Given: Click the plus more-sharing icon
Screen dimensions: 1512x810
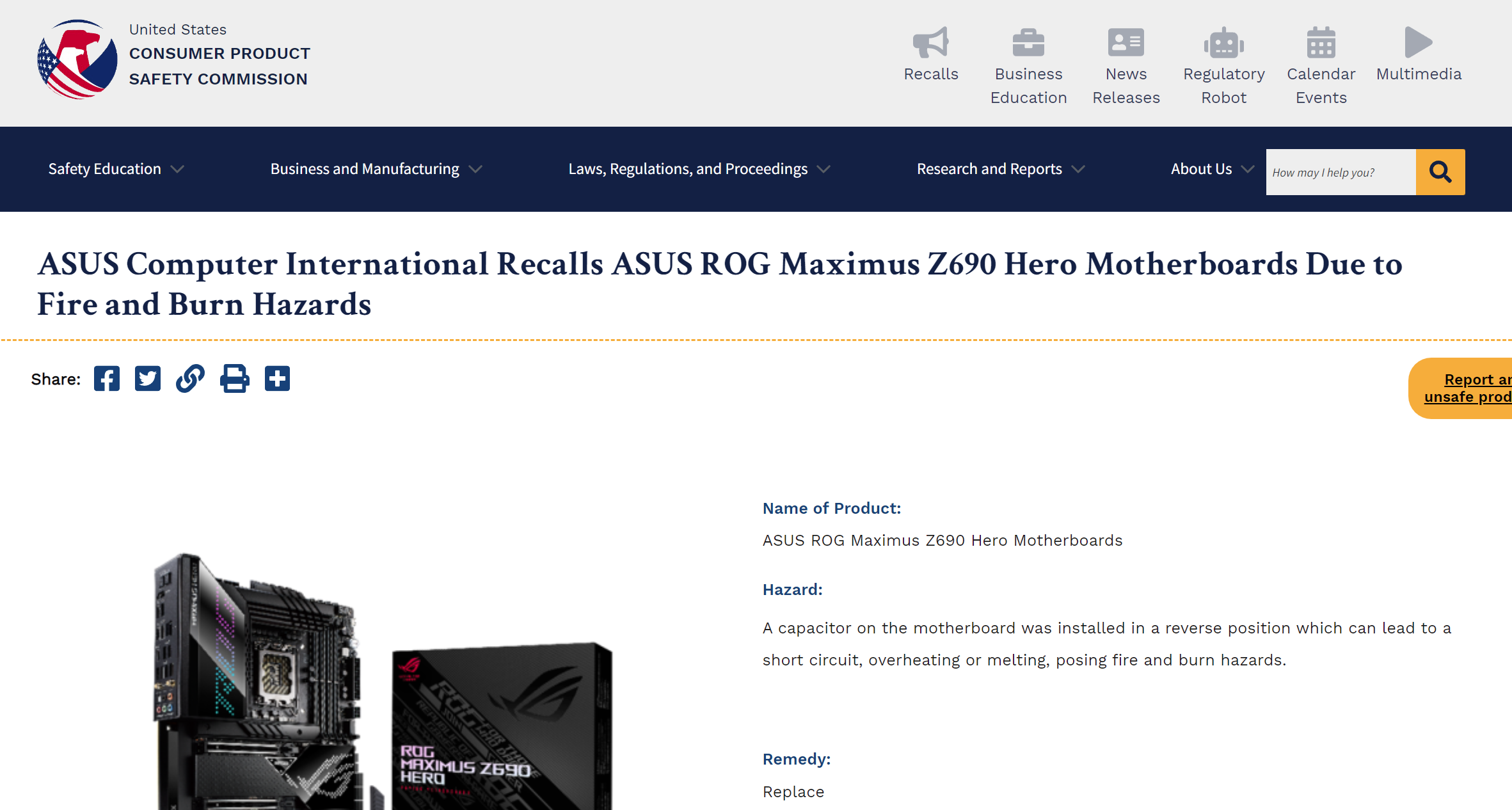Looking at the screenshot, I should point(277,379).
